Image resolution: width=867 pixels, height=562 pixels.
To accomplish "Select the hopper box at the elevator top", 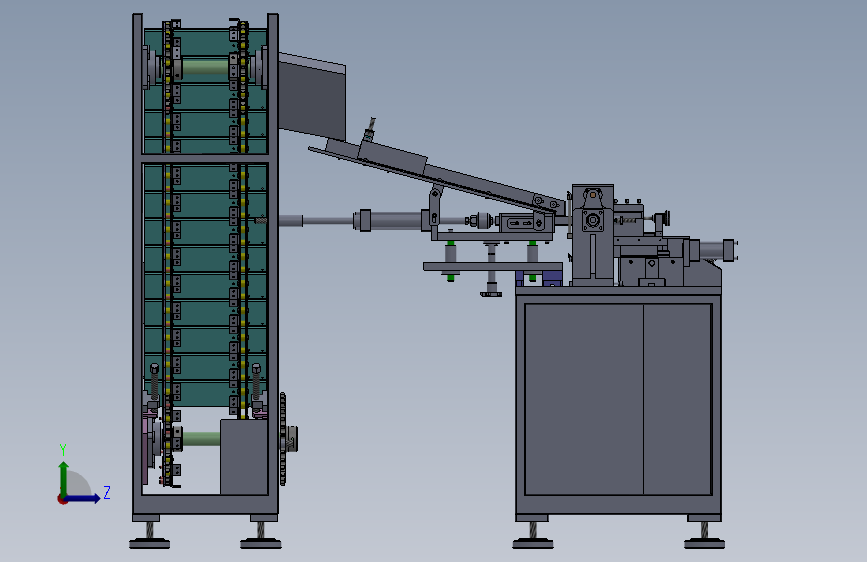I will (312, 97).
